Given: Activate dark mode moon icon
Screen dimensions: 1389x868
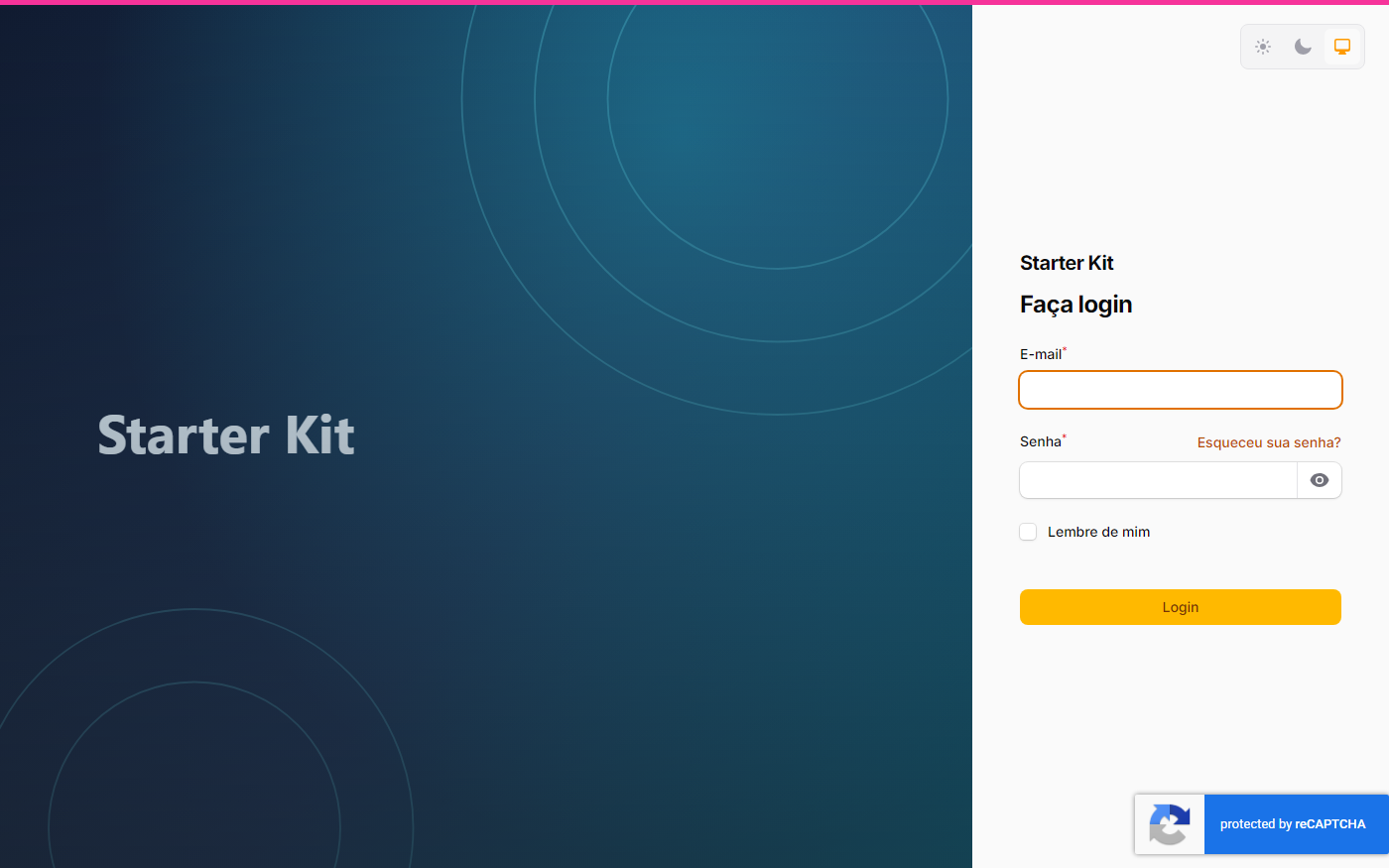Looking at the screenshot, I should [1303, 47].
